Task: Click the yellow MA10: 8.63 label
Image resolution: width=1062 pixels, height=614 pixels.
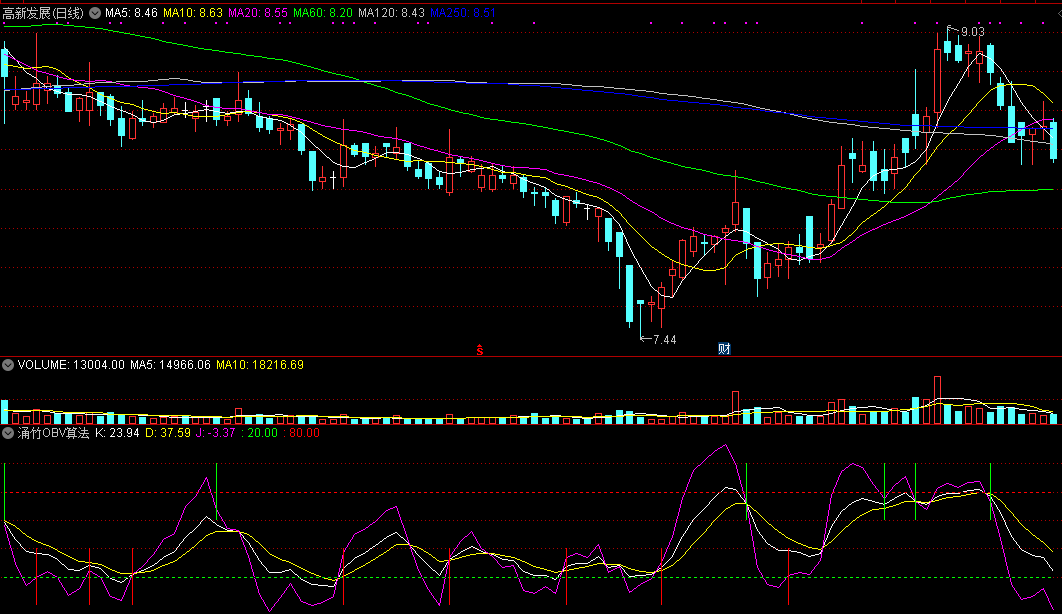Action: click(x=193, y=13)
